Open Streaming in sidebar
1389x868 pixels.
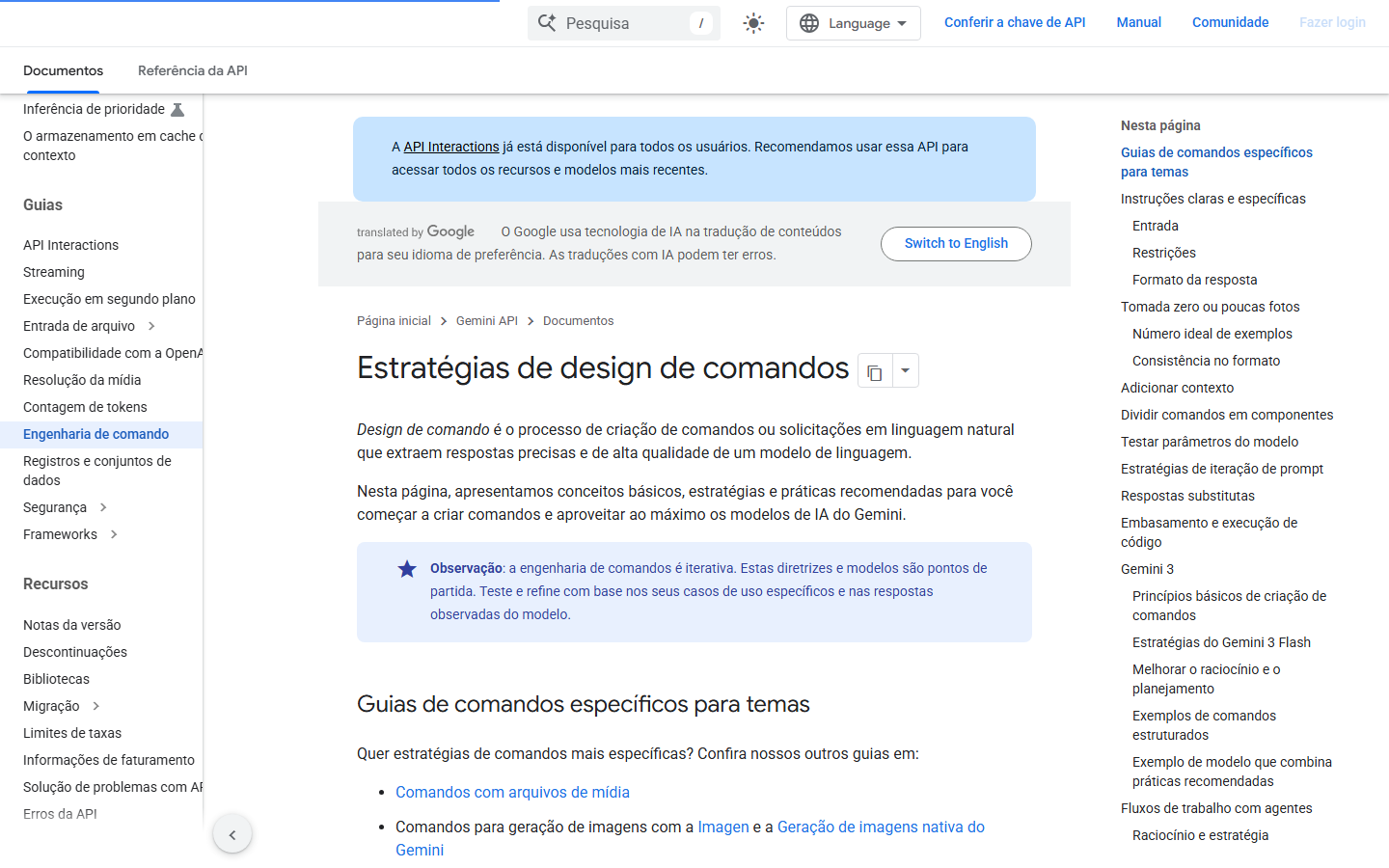(54, 272)
